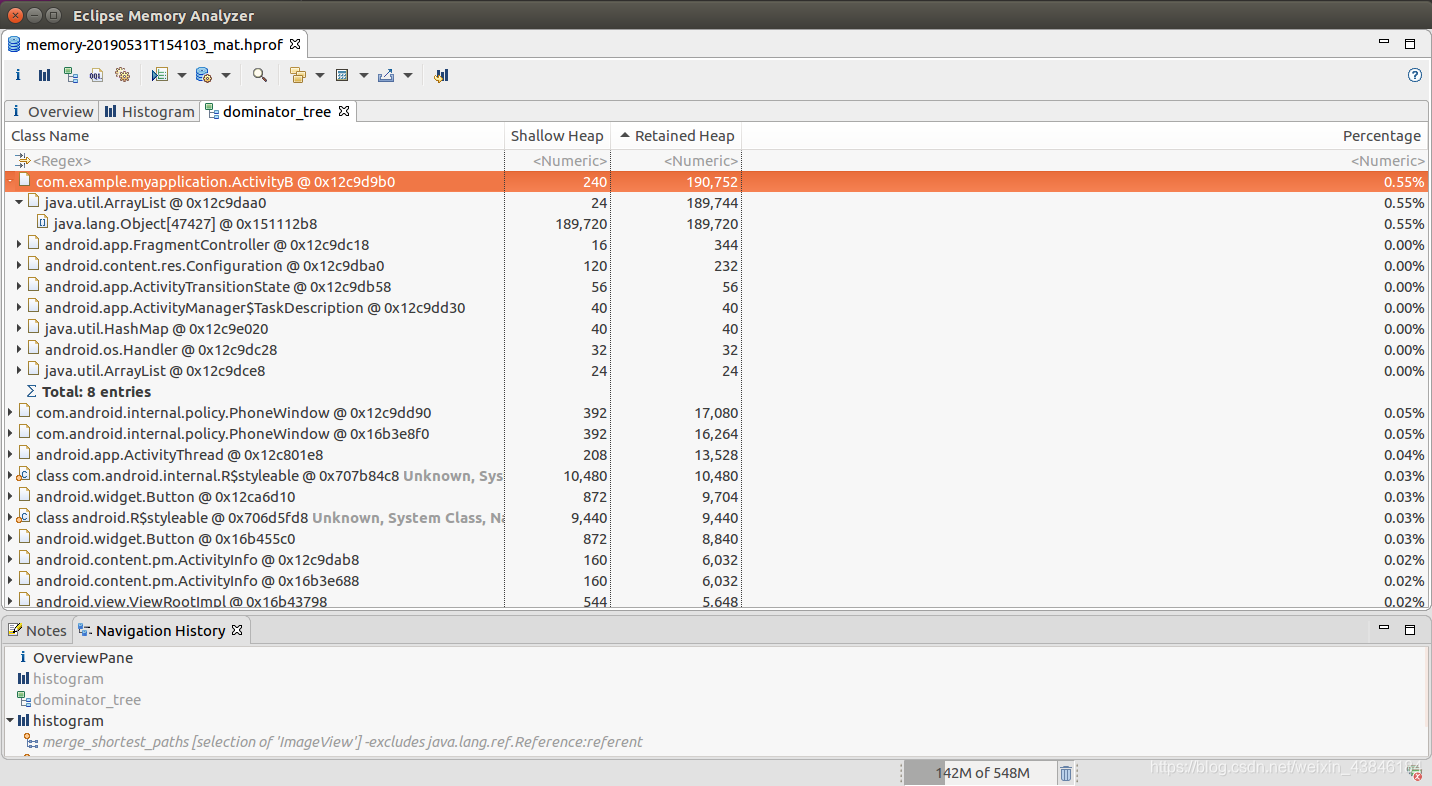1432x786 pixels.
Task: Select class com.android.internal.R$styleable row
Action: pyautogui.click(x=716, y=476)
